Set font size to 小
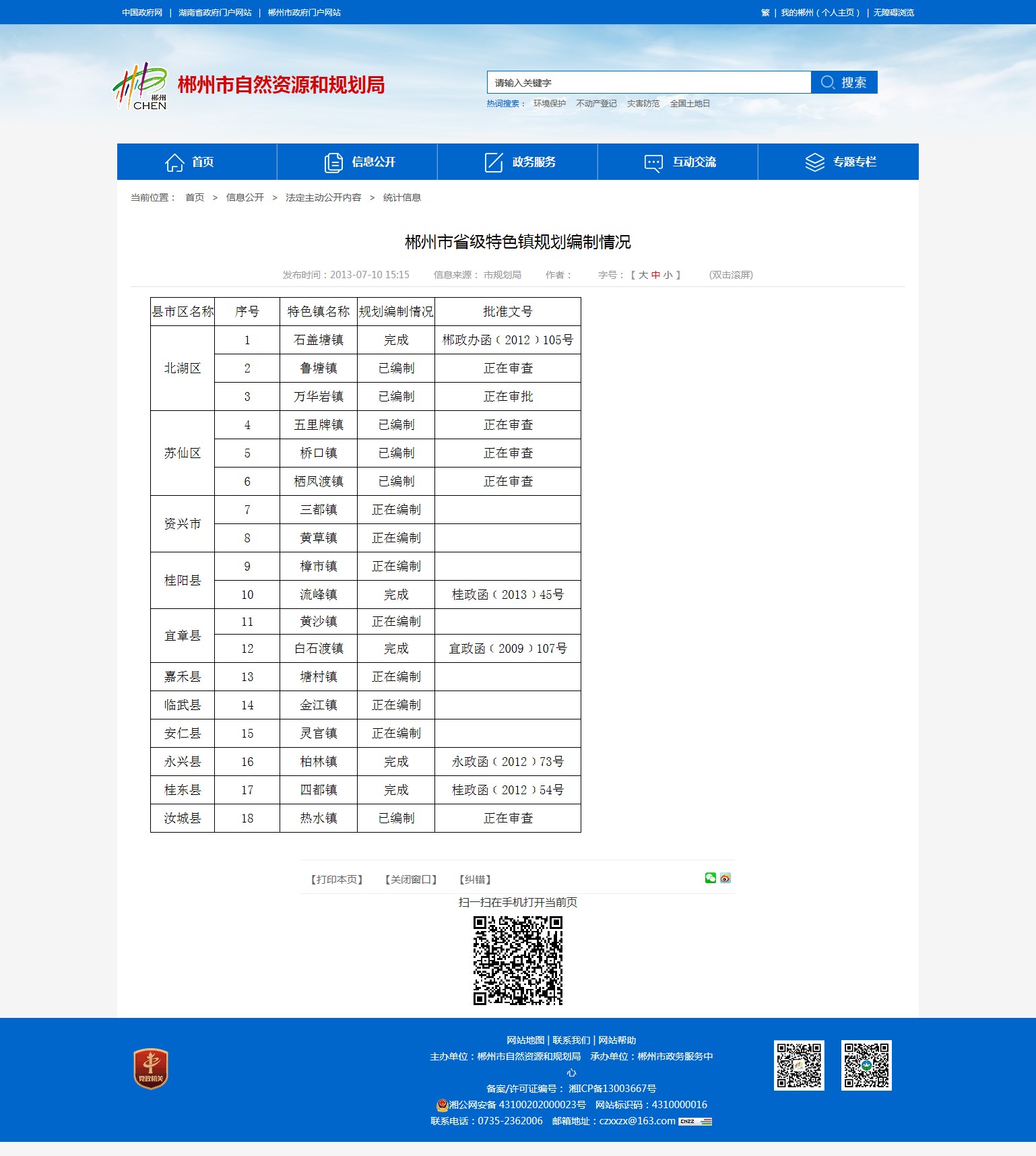 [x=668, y=275]
